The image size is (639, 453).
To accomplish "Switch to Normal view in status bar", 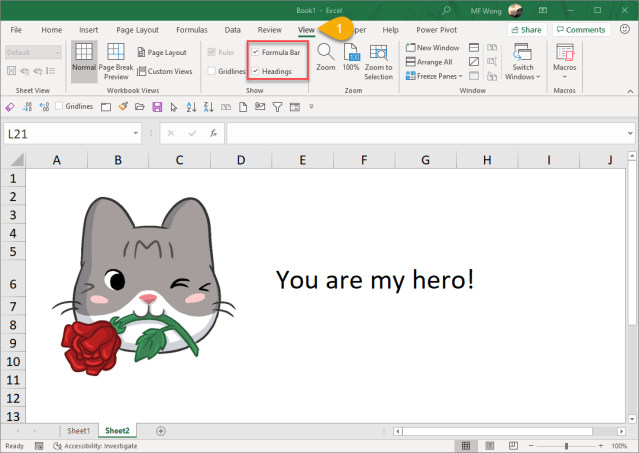I will (466, 446).
